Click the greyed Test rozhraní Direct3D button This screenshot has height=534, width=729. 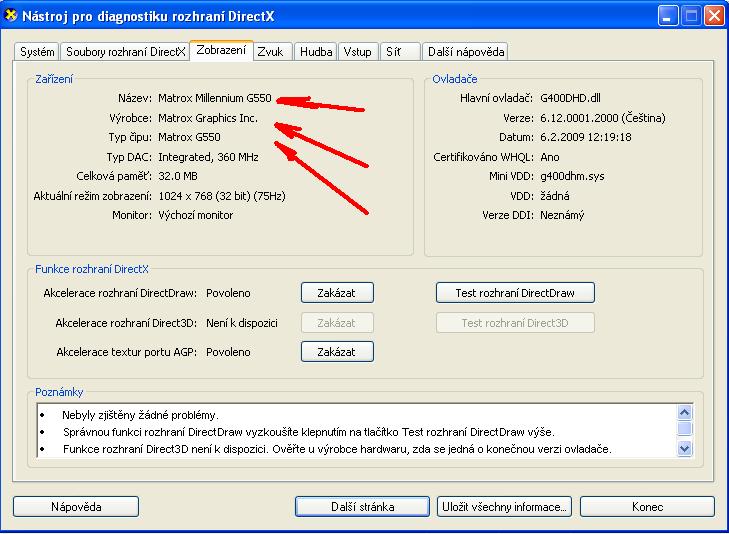(x=515, y=323)
